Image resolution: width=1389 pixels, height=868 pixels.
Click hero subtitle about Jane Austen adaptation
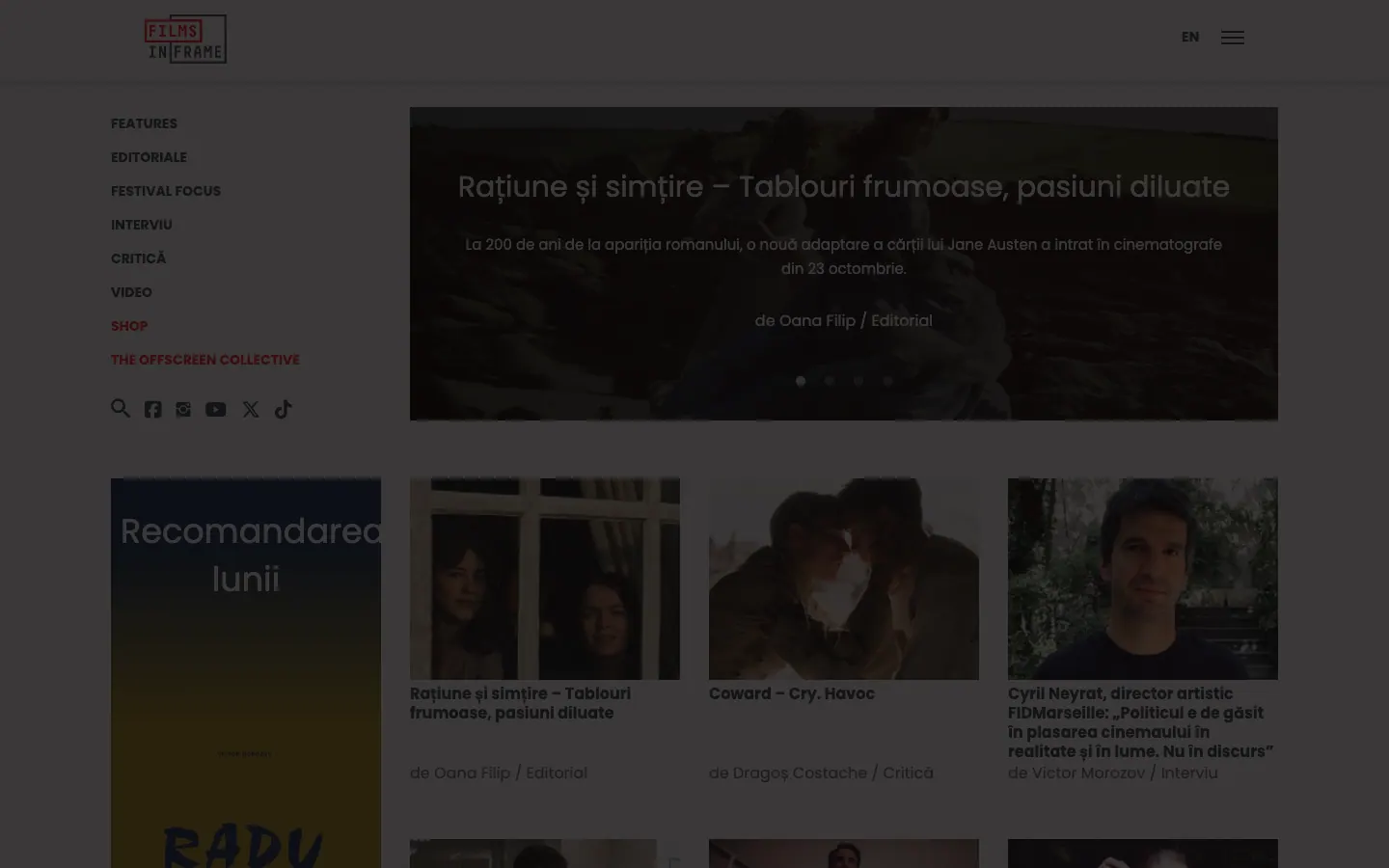(844, 257)
